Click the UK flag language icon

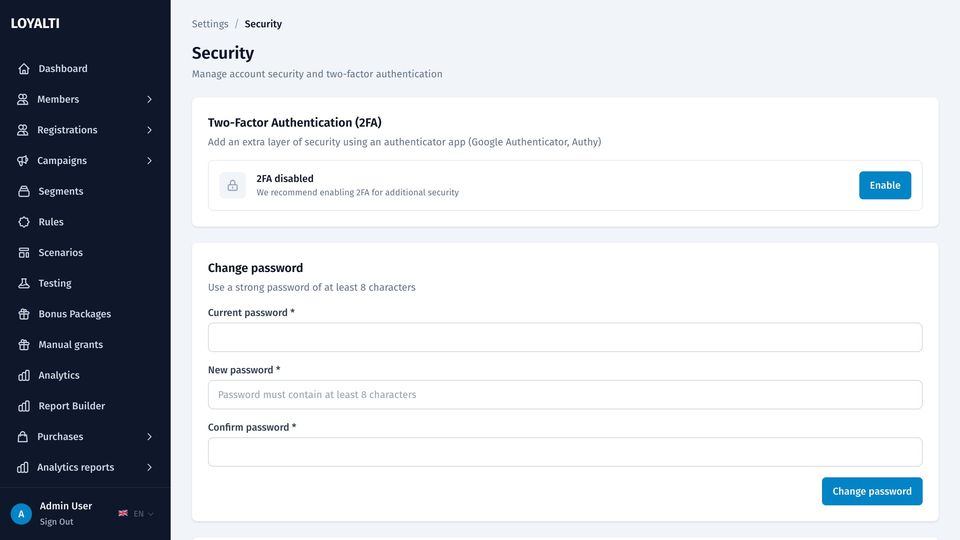(123, 513)
